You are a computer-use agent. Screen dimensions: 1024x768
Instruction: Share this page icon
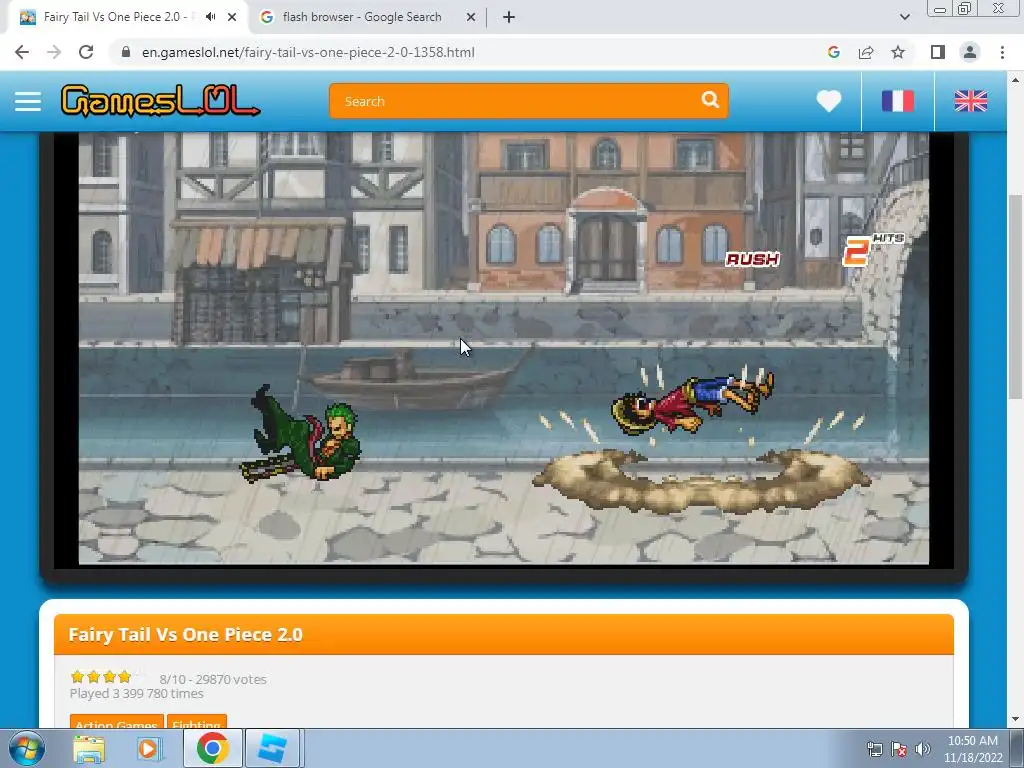pos(866,52)
